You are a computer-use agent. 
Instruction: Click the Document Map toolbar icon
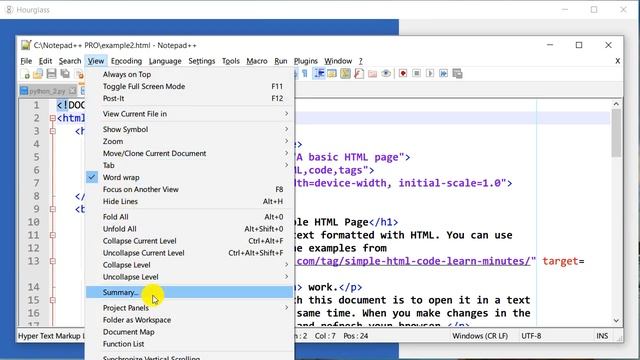(345, 73)
